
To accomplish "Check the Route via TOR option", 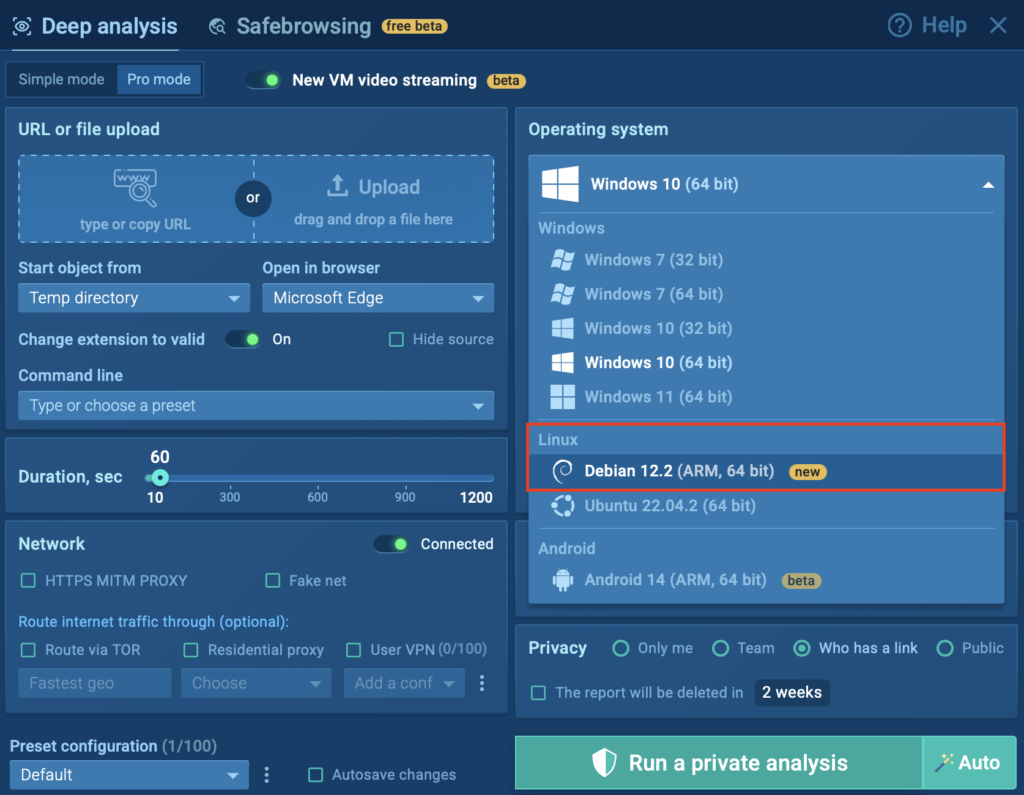I will coord(28,650).
